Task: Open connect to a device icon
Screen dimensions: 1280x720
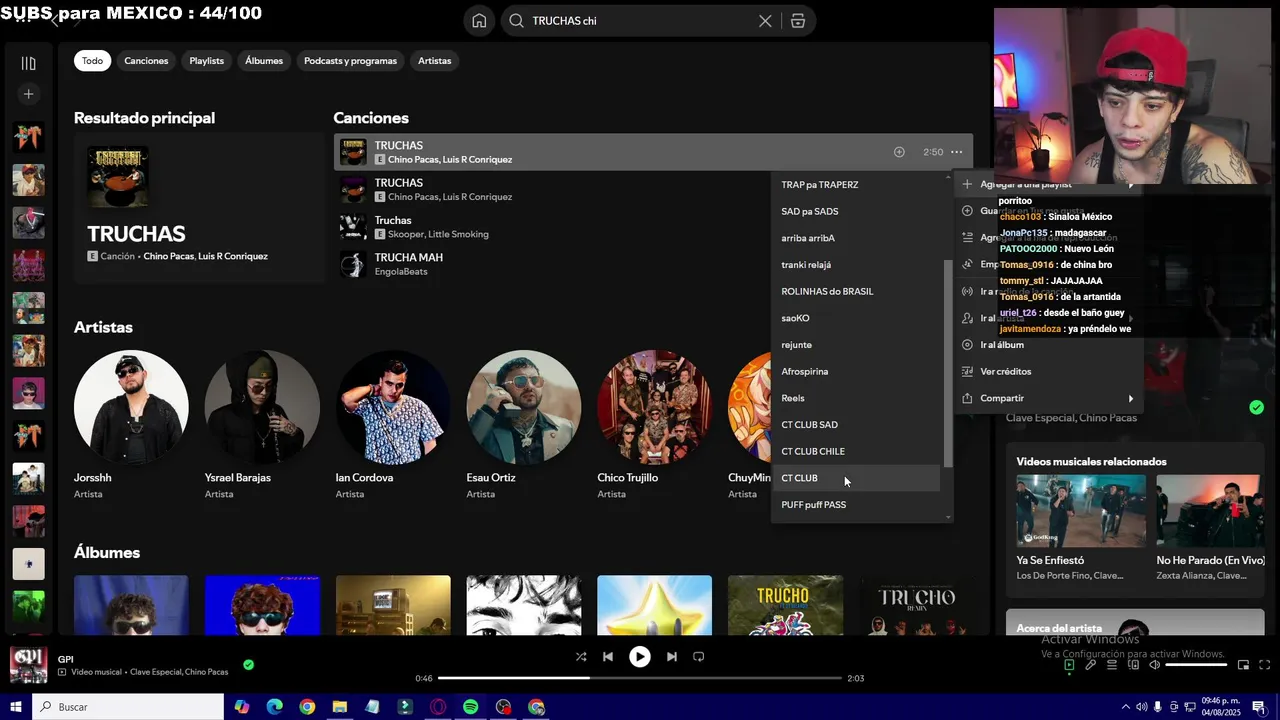Action: pos(1133,665)
